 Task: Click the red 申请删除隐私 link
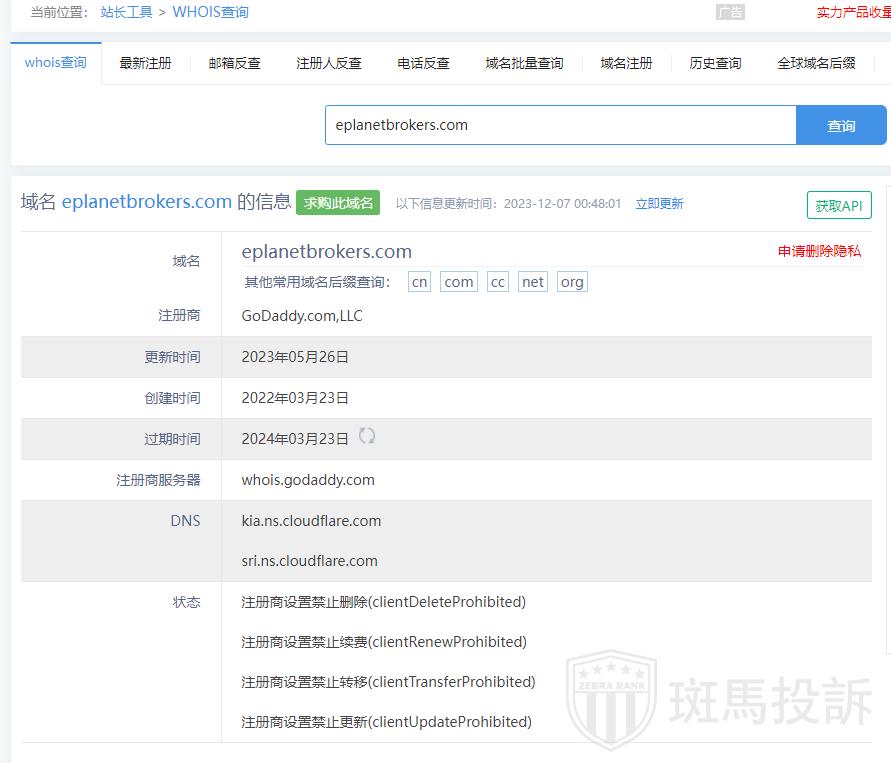click(819, 251)
